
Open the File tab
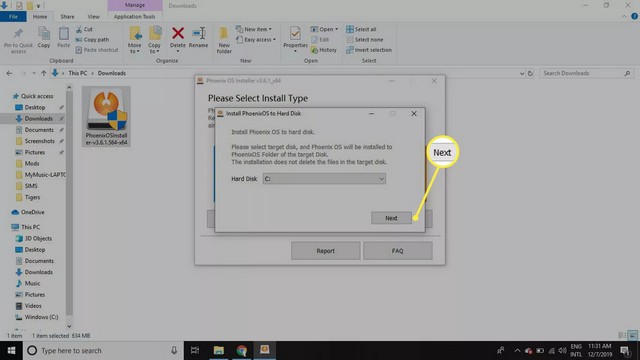pyautogui.click(x=13, y=17)
